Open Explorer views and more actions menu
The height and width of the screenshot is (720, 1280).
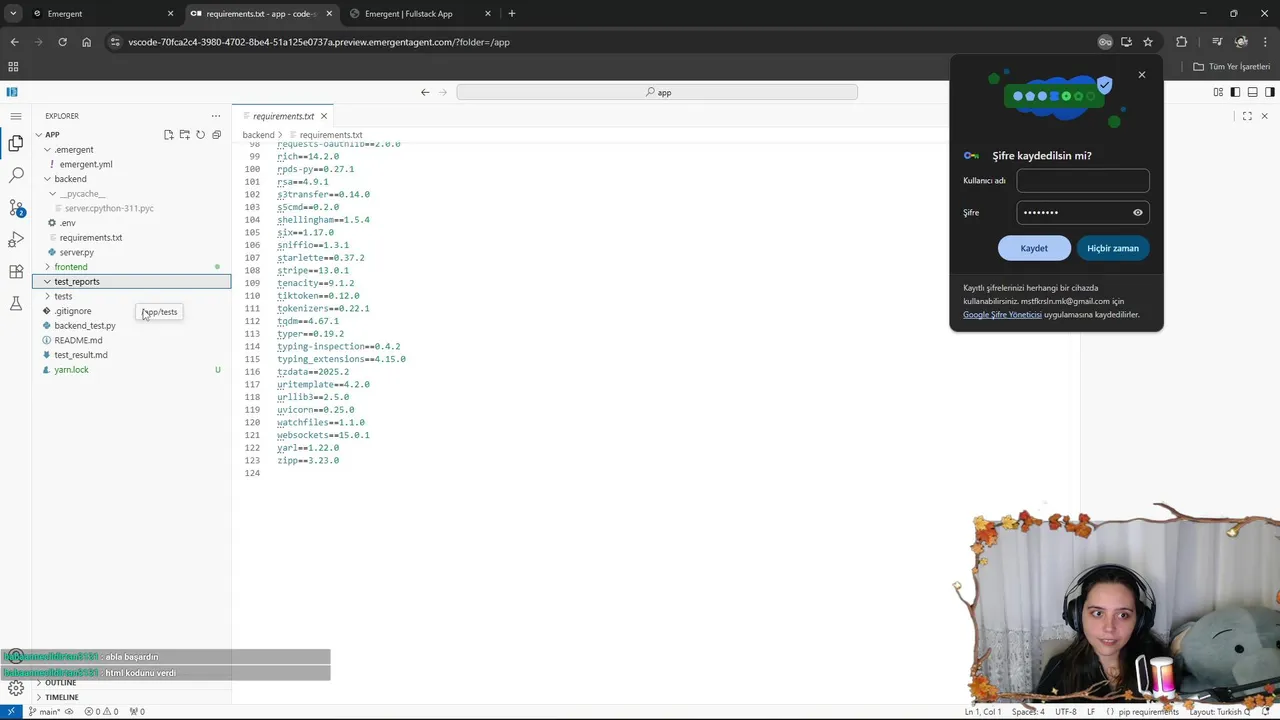point(215,116)
